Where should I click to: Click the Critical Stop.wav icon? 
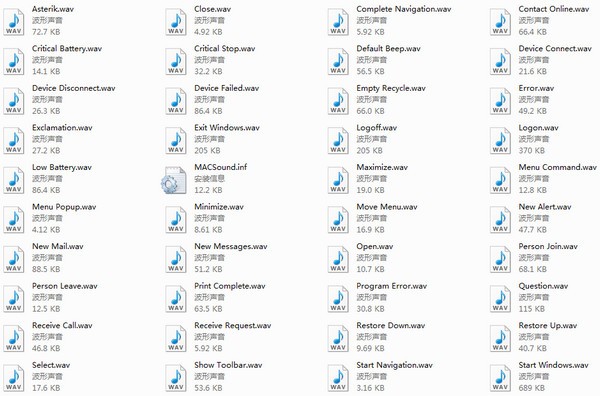click(176, 61)
